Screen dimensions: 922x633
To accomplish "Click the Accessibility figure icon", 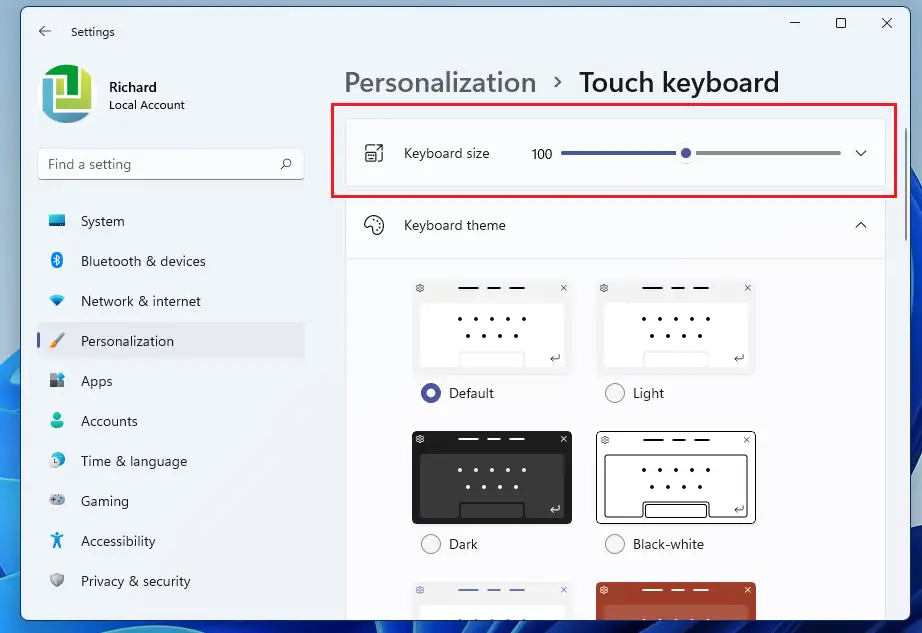I will (57, 540).
